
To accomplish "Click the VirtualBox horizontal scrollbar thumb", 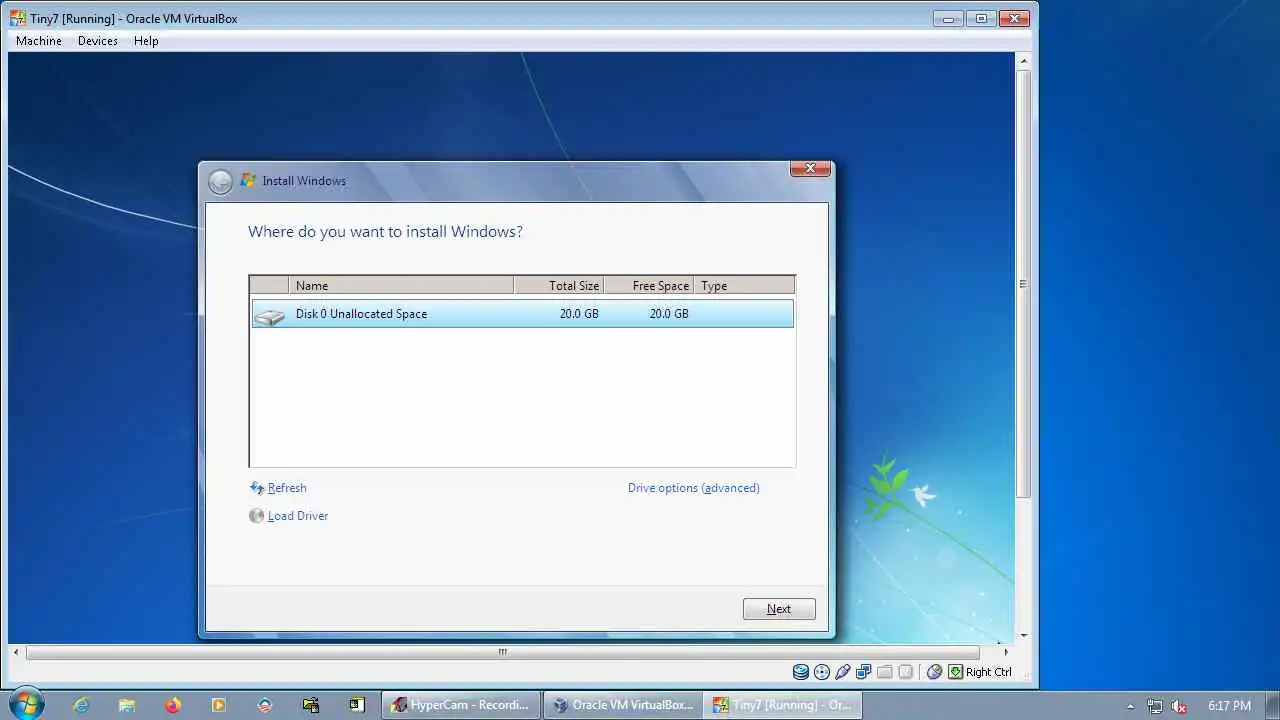I will [x=503, y=652].
